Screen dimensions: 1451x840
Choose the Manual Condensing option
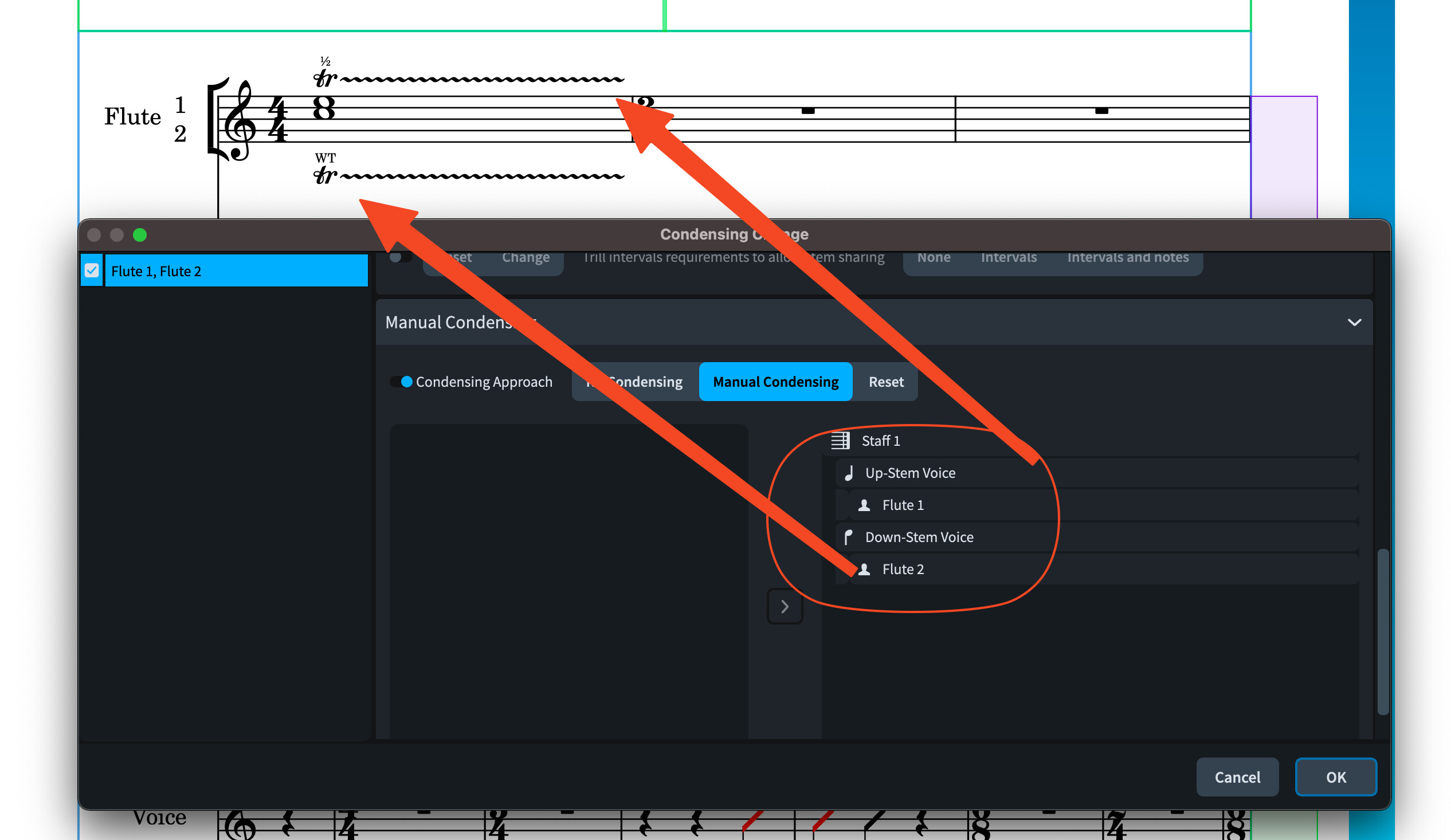(x=775, y=382)
